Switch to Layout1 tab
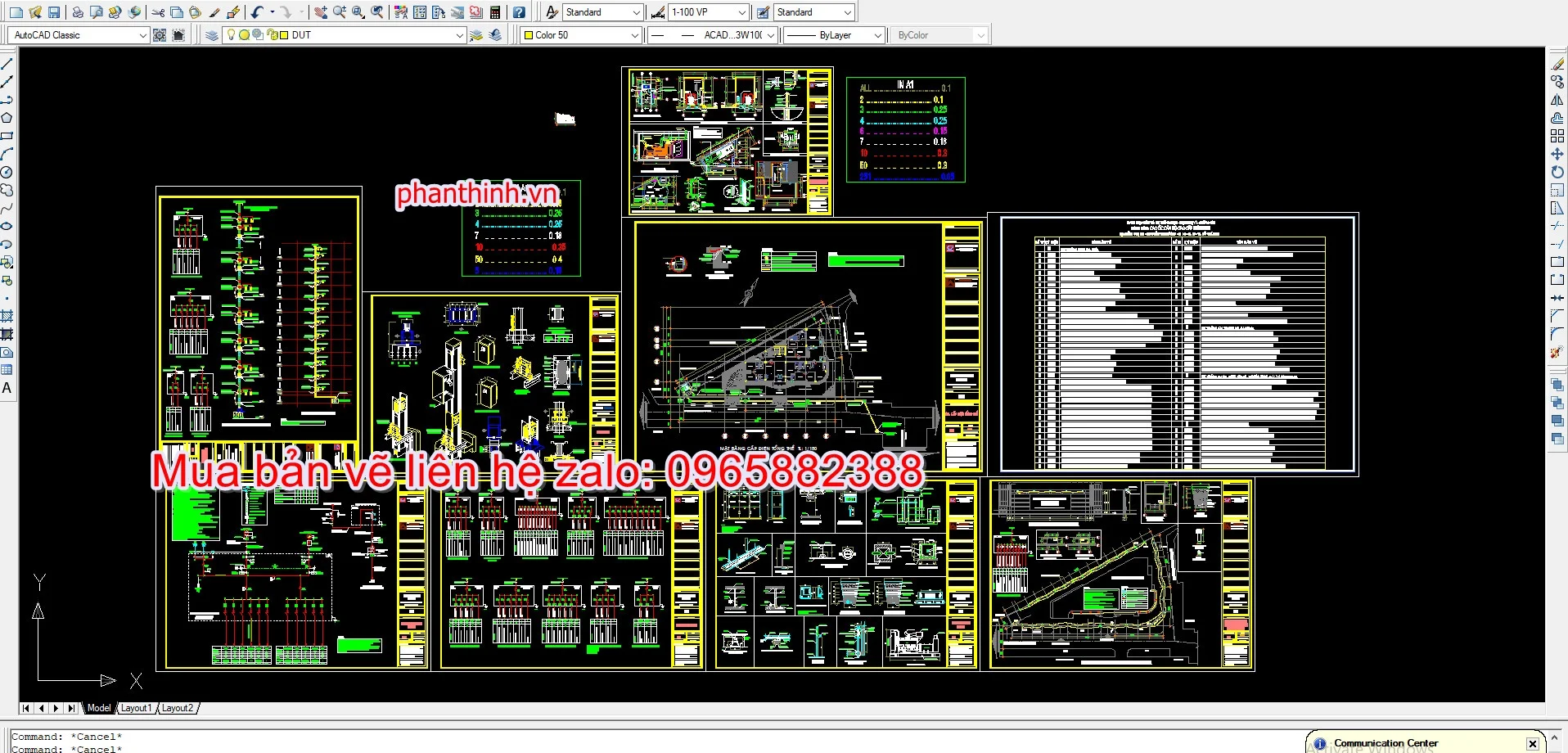 [x=136, y=708]
